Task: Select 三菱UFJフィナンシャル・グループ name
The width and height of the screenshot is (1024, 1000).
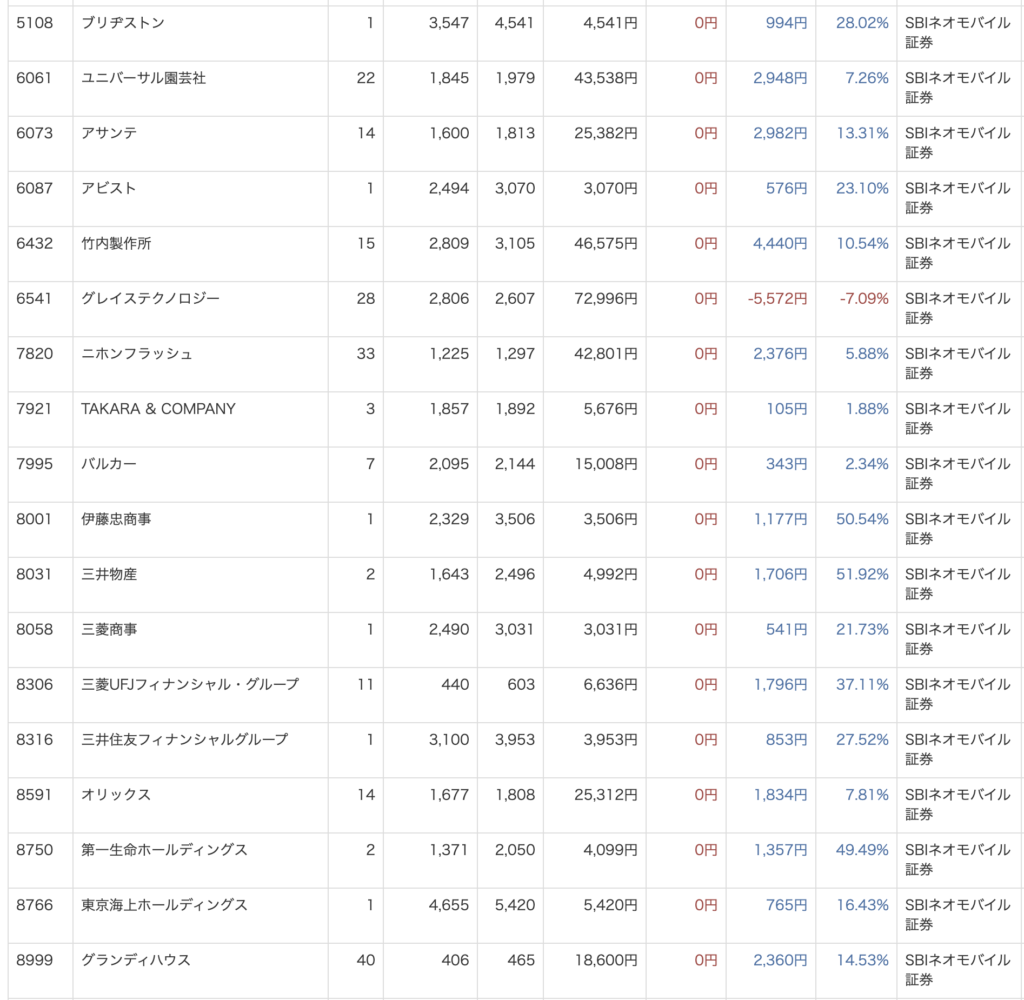Action: pyautogui.click(x=190, y=685)
